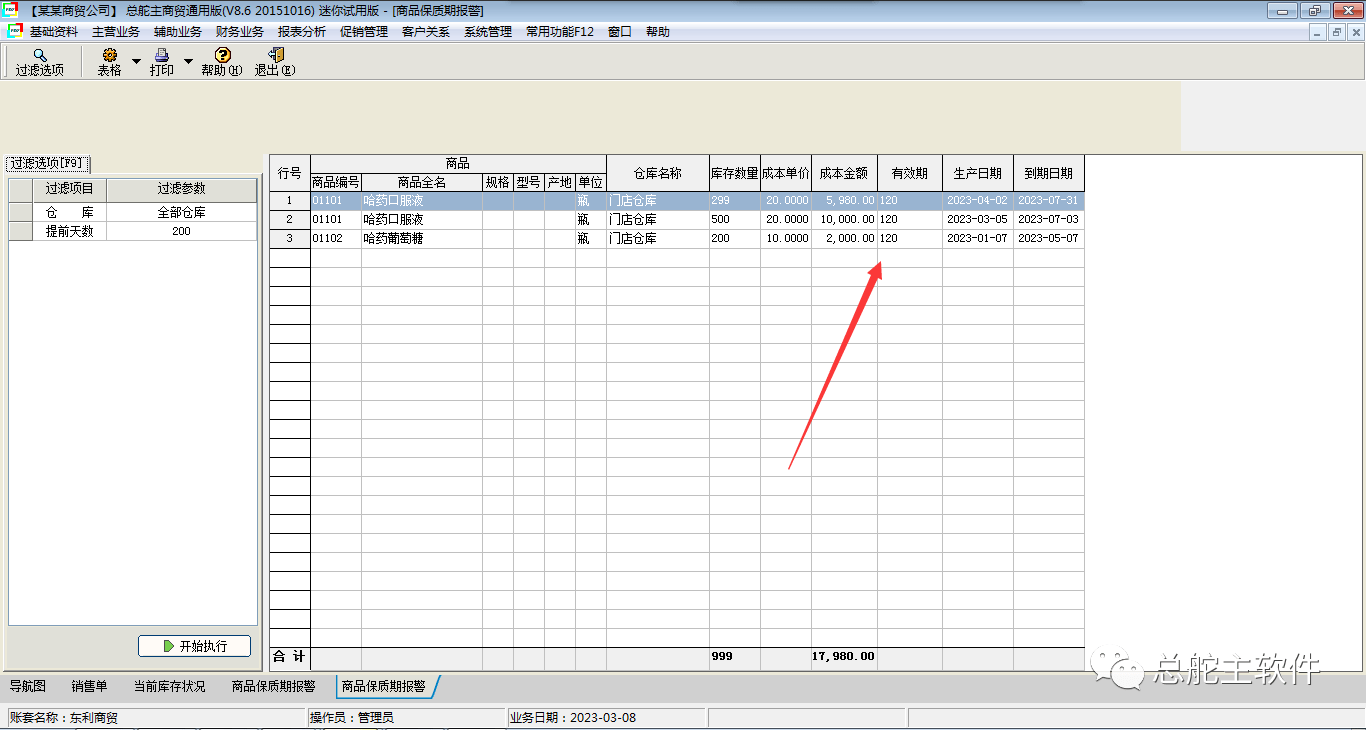Open the 常用功能F12 menu

click(560, 32)
